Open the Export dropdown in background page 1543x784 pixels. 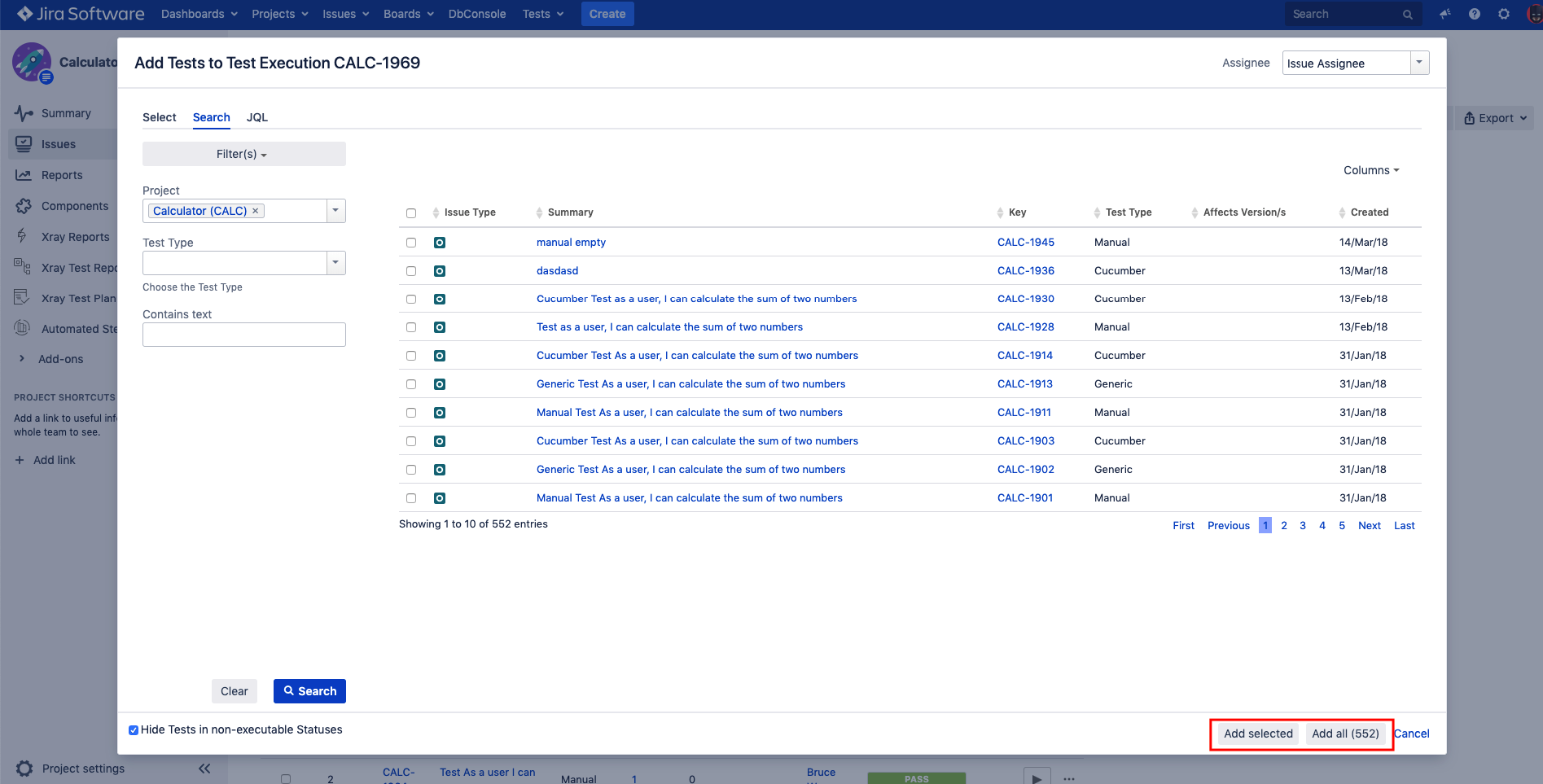point(1495,118)
